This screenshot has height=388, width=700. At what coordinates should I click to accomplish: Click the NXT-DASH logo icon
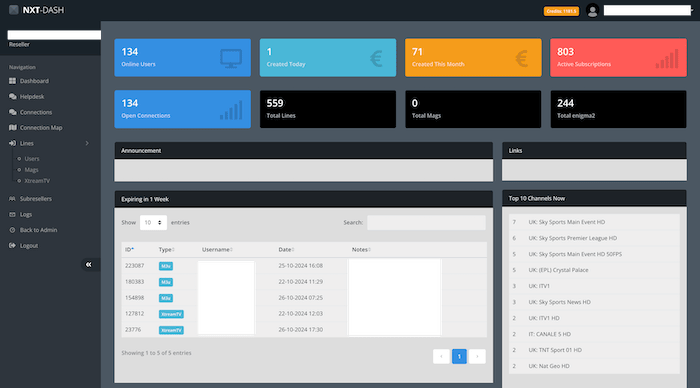point(13,10)
